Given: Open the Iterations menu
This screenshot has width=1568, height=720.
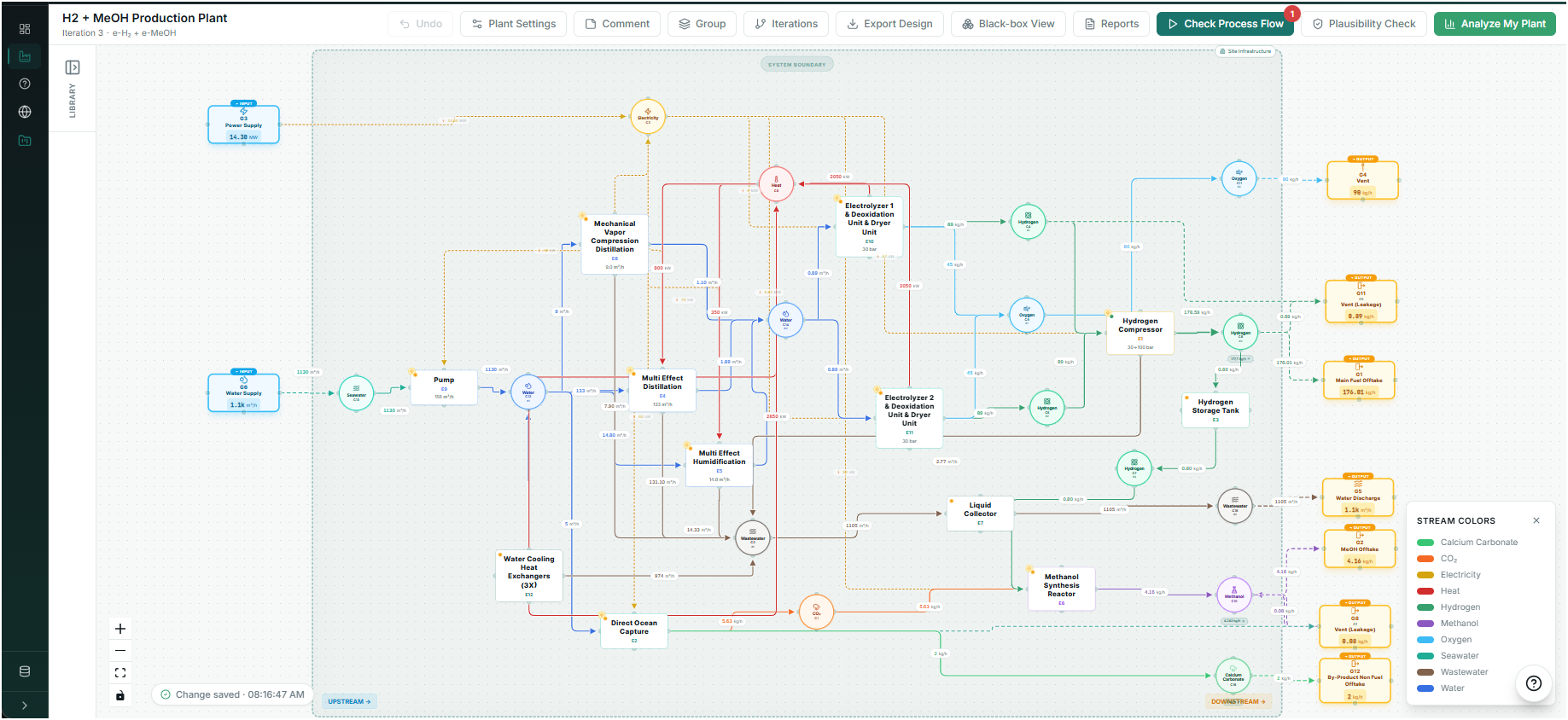Looking at the screenshot, I should point(786,24).
